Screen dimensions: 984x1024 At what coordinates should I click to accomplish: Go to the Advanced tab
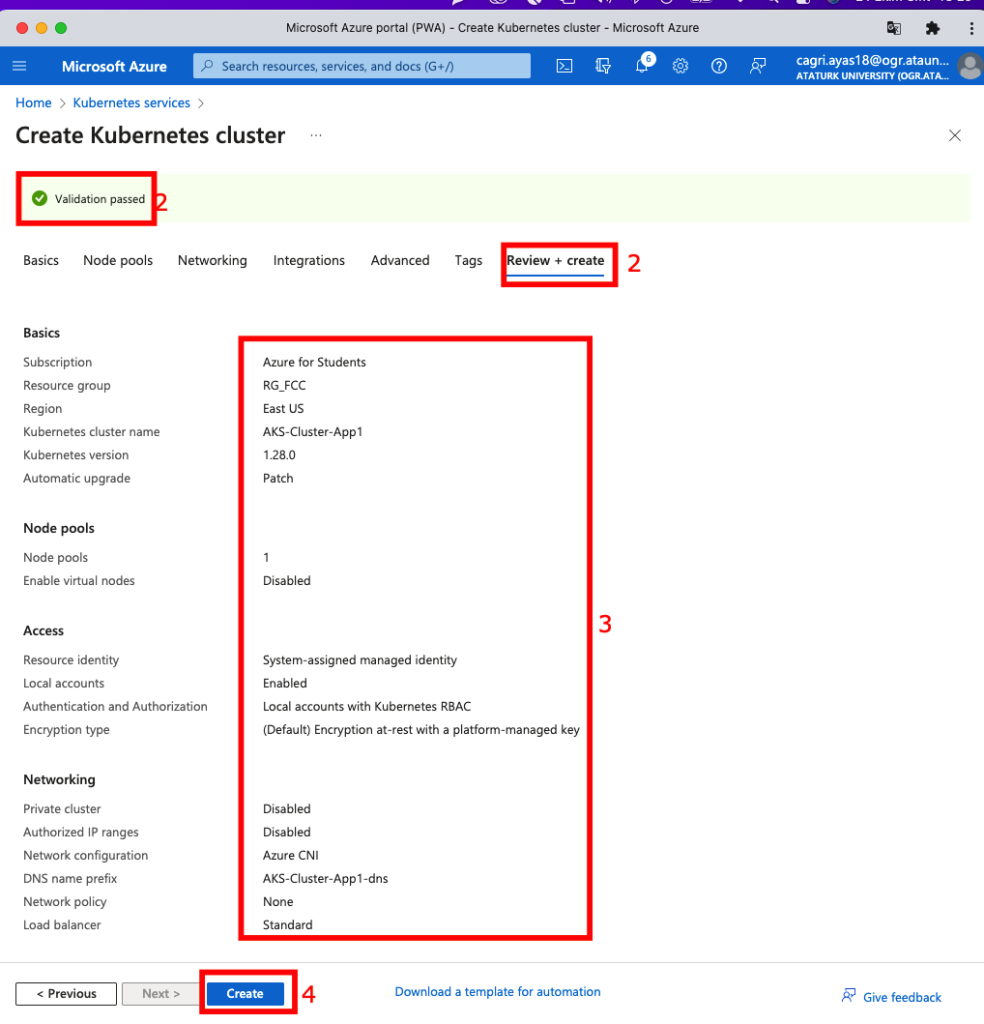pyautogui.click(x=400, y=260)
